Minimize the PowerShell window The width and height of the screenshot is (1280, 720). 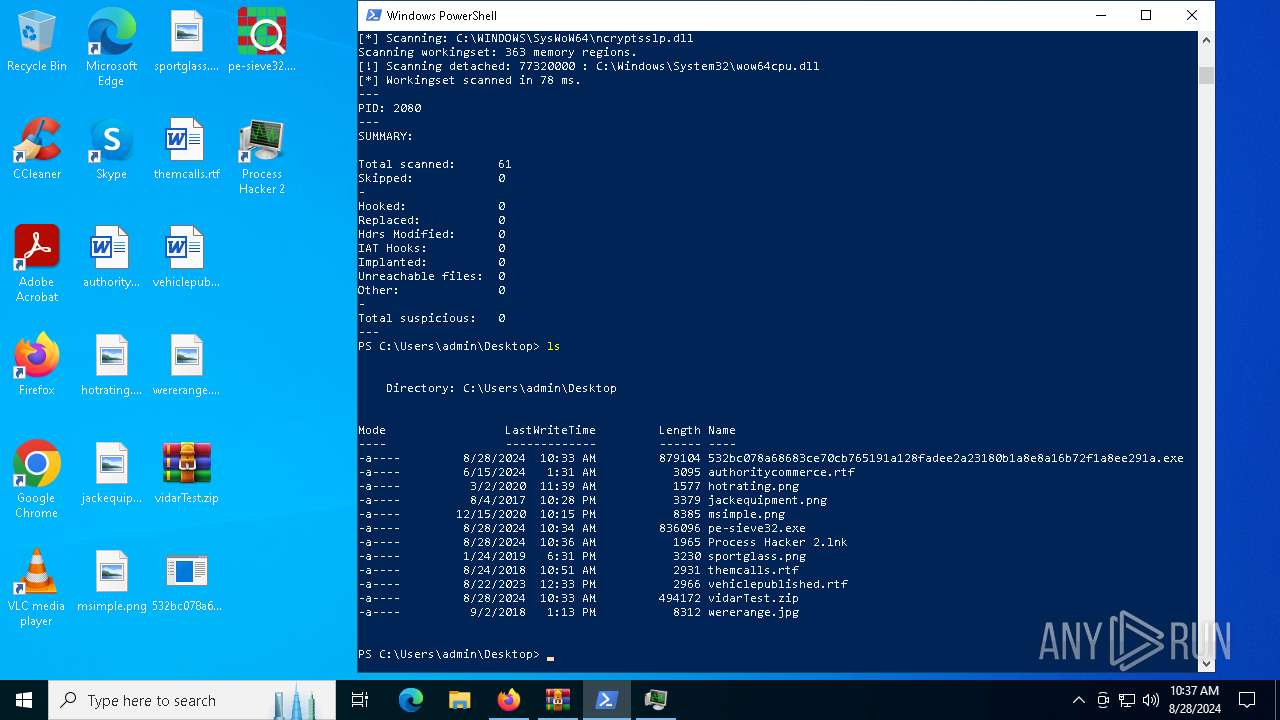(x=1101, y=15)
